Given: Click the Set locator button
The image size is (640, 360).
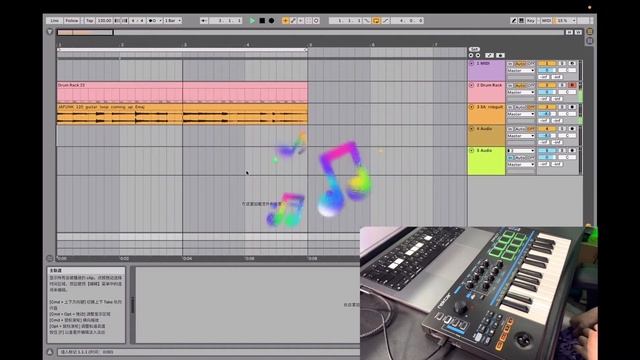Looking at the screenshot, I should point(474,49).
